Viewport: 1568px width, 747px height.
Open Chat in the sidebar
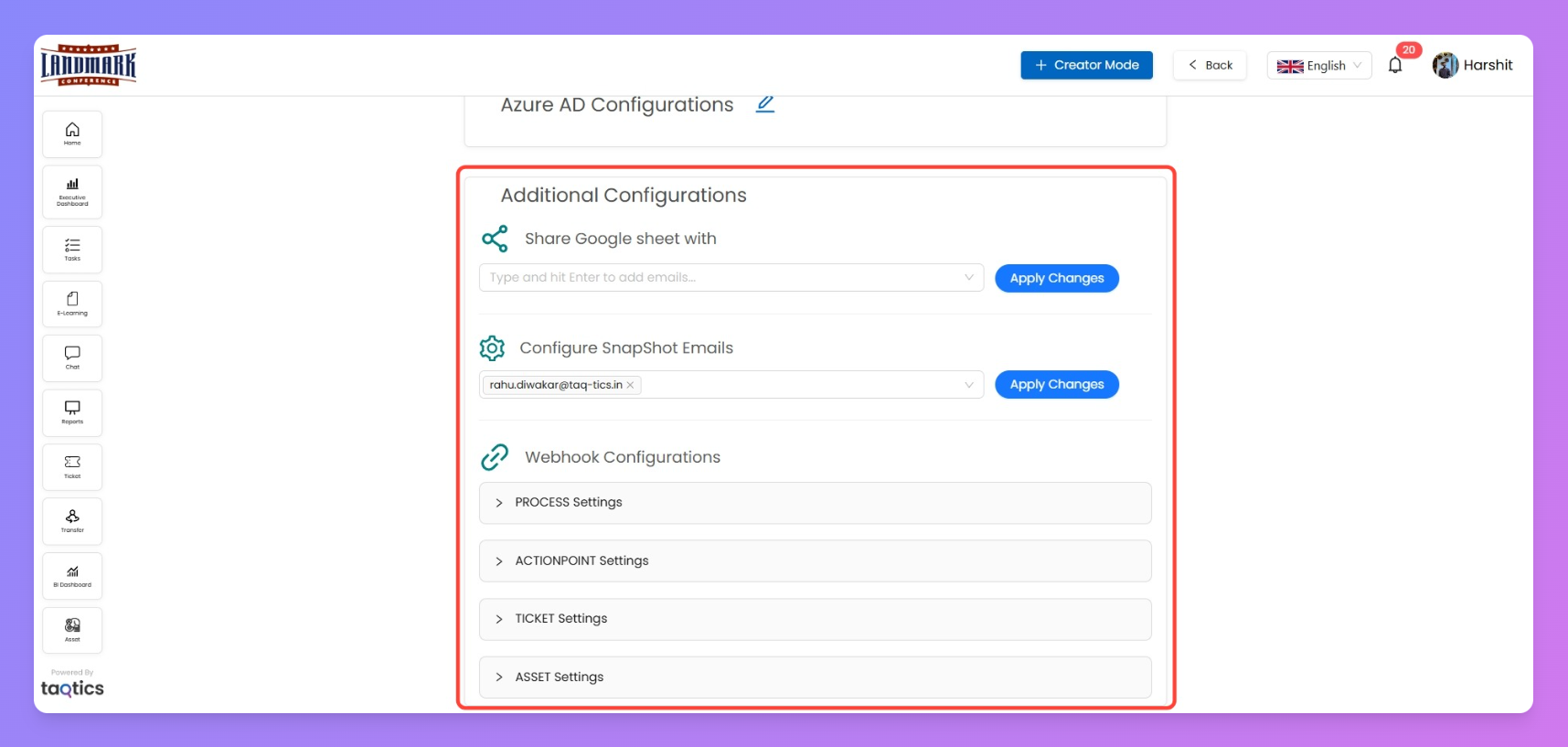(x=72, y=358)
